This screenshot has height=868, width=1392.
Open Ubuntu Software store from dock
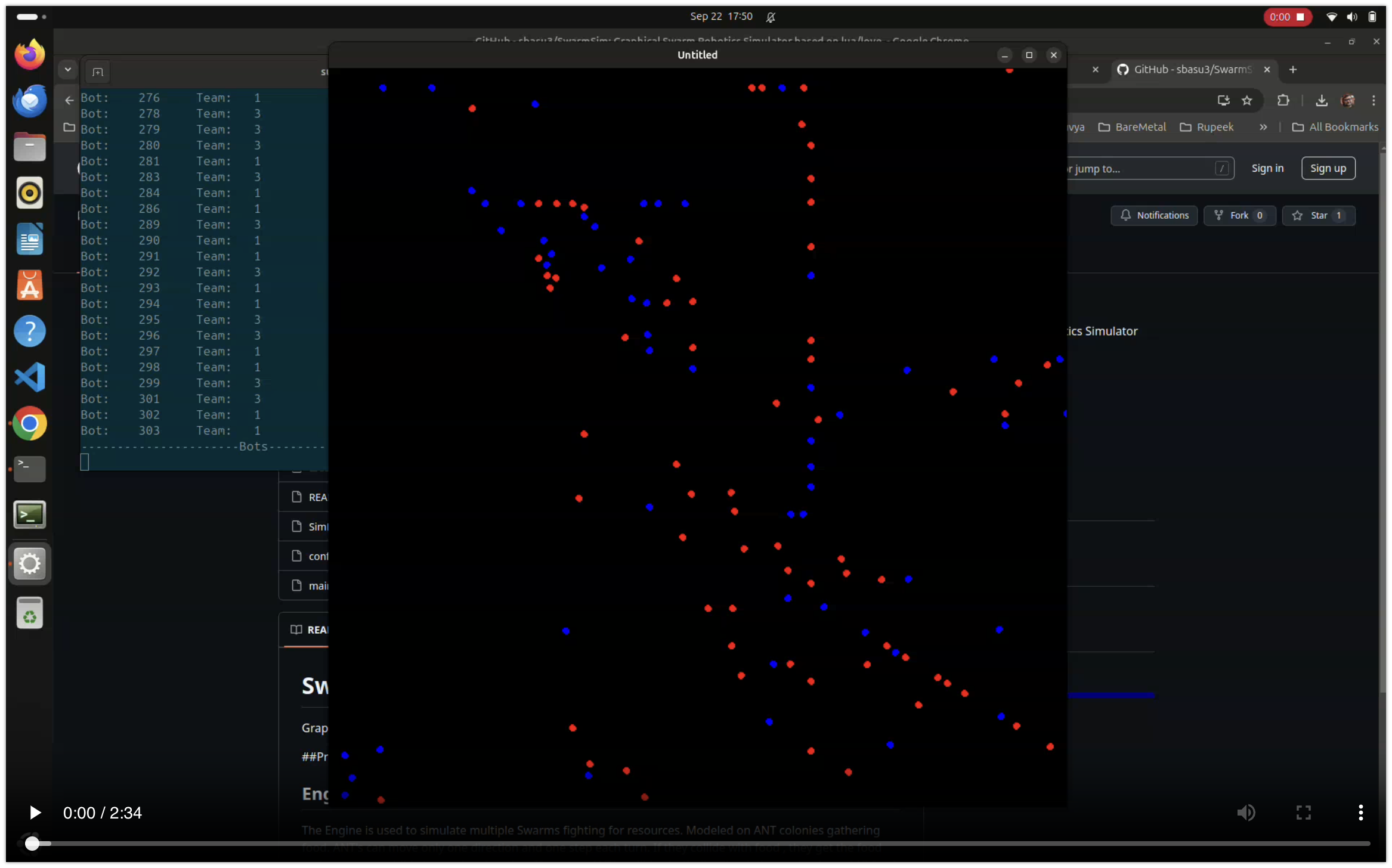pos(29,285)
